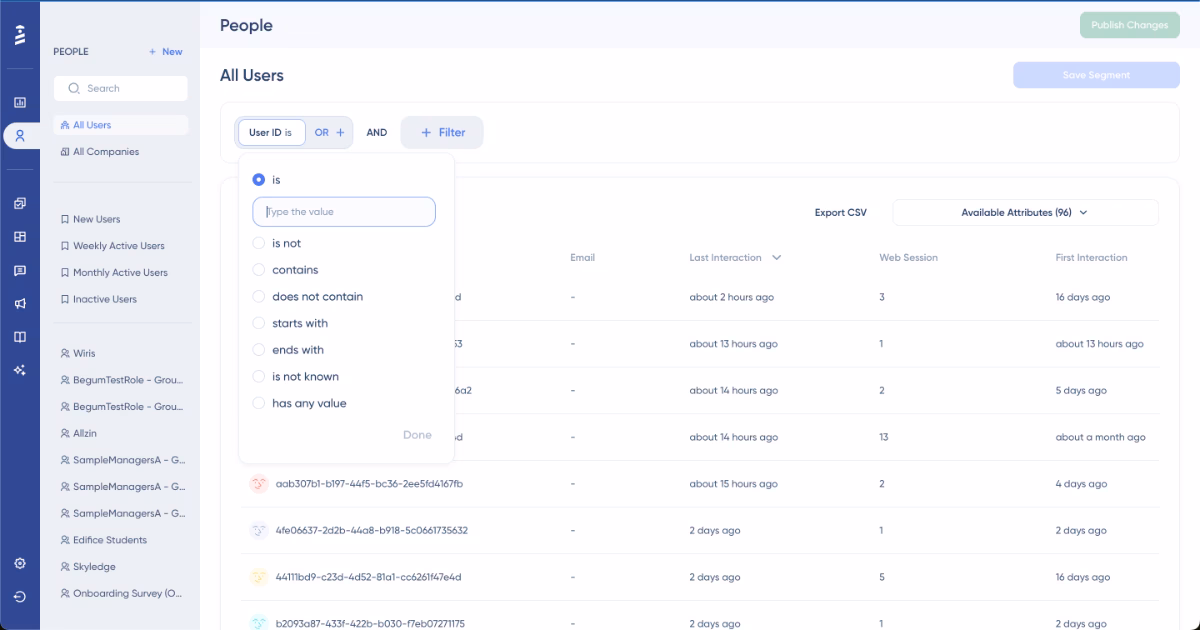Click the Save Segment button
Screen dimensions: 1200x630
(1096, 75)
